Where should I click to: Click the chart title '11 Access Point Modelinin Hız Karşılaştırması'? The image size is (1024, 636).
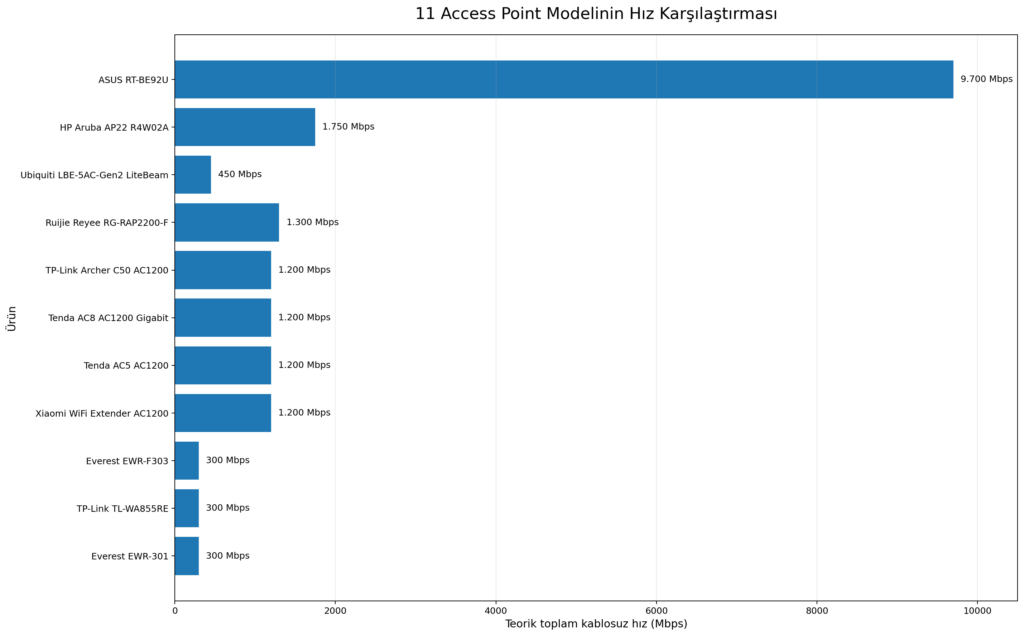tap(596, 14)
